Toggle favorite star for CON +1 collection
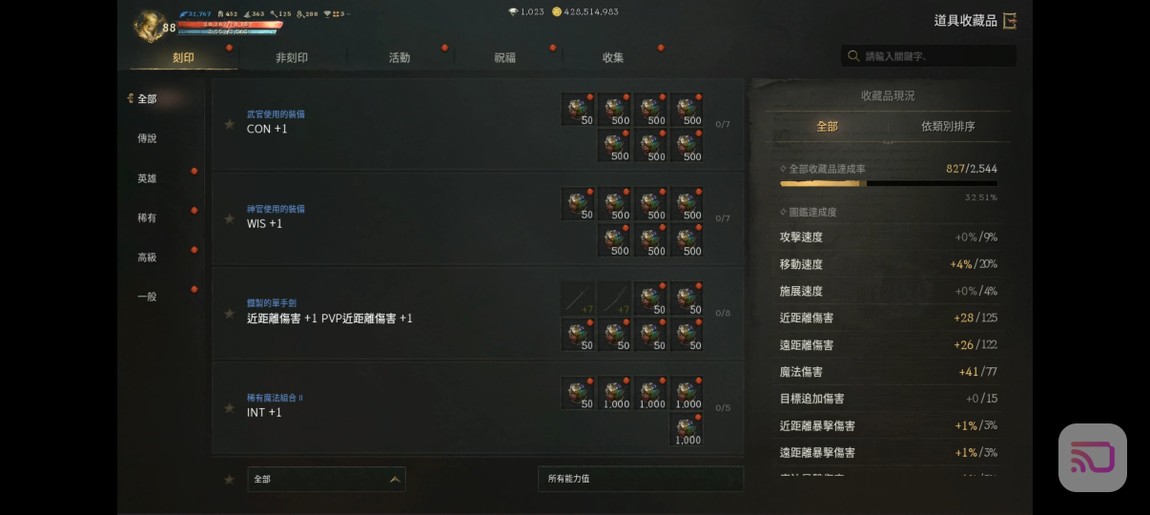The image size is (1150, 515). coord(230,124)
